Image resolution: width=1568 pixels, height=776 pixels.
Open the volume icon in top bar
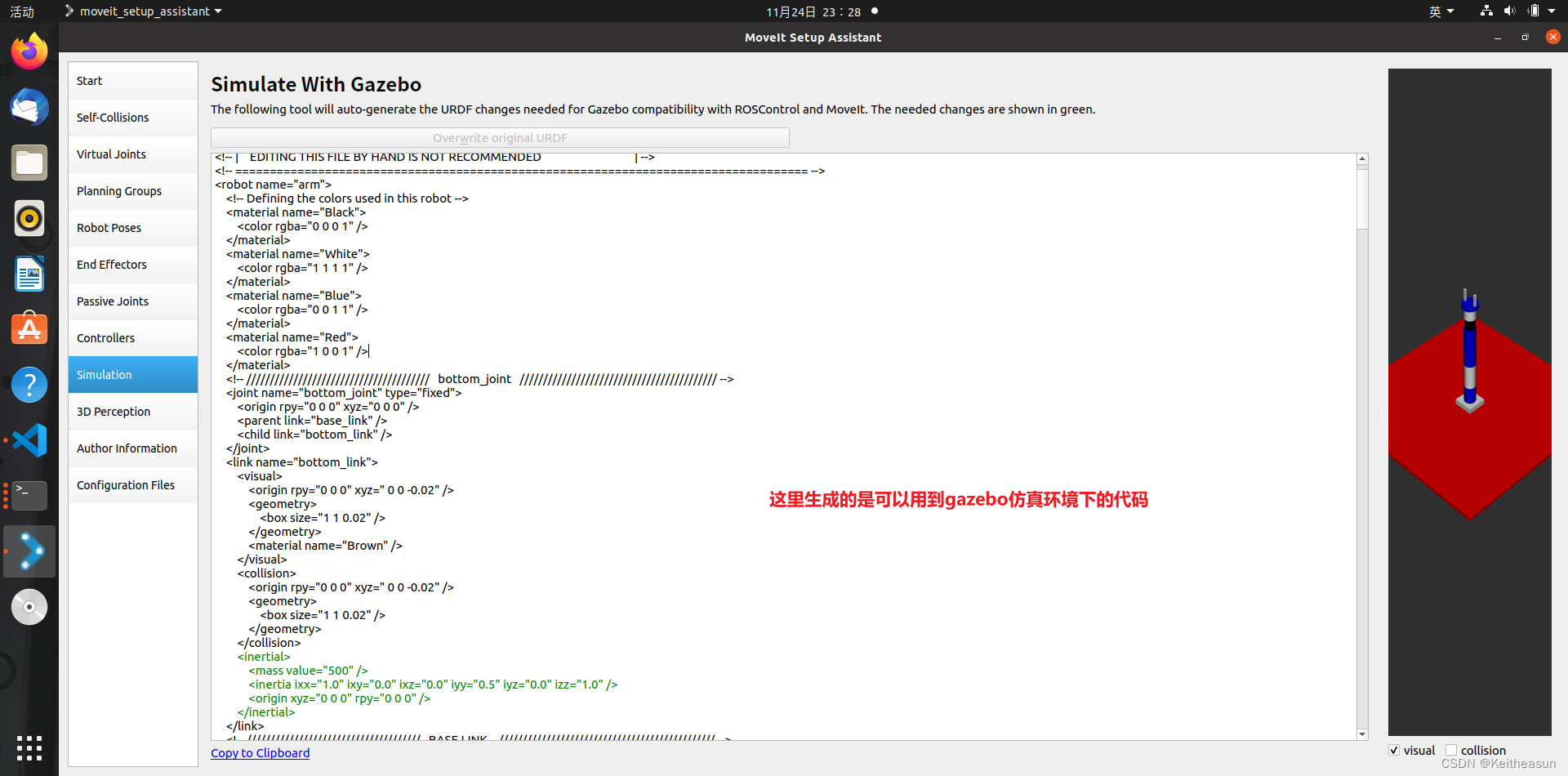pos(1509,11)
